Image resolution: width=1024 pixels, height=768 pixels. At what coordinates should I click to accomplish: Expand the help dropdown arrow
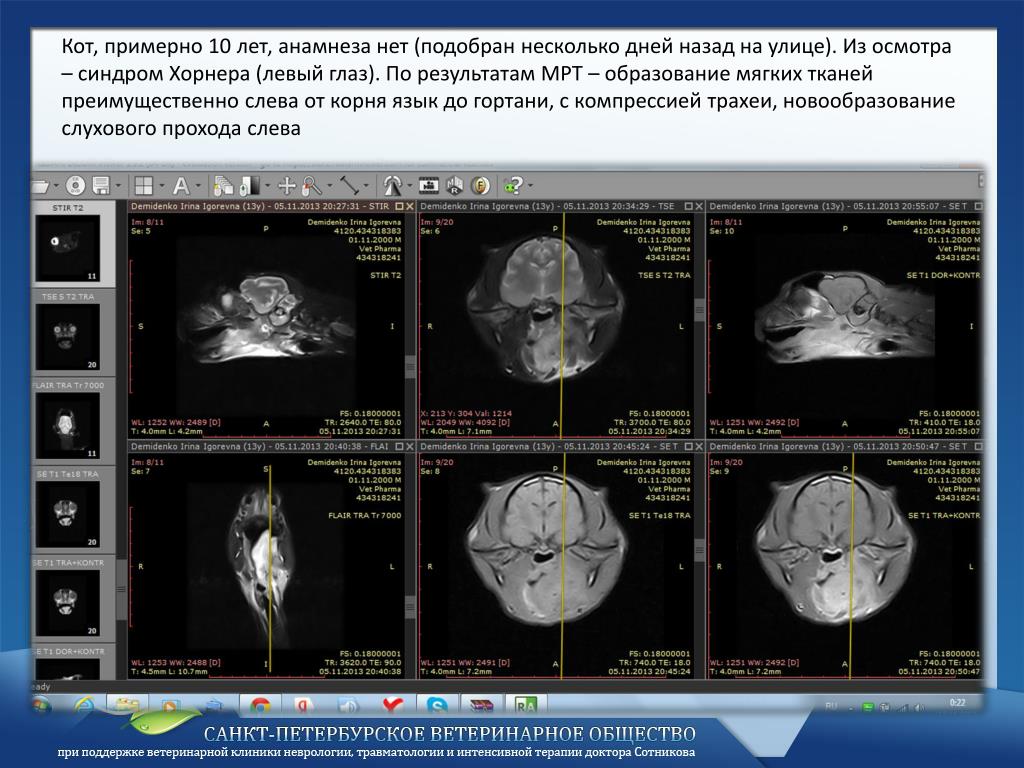[530, 186]
